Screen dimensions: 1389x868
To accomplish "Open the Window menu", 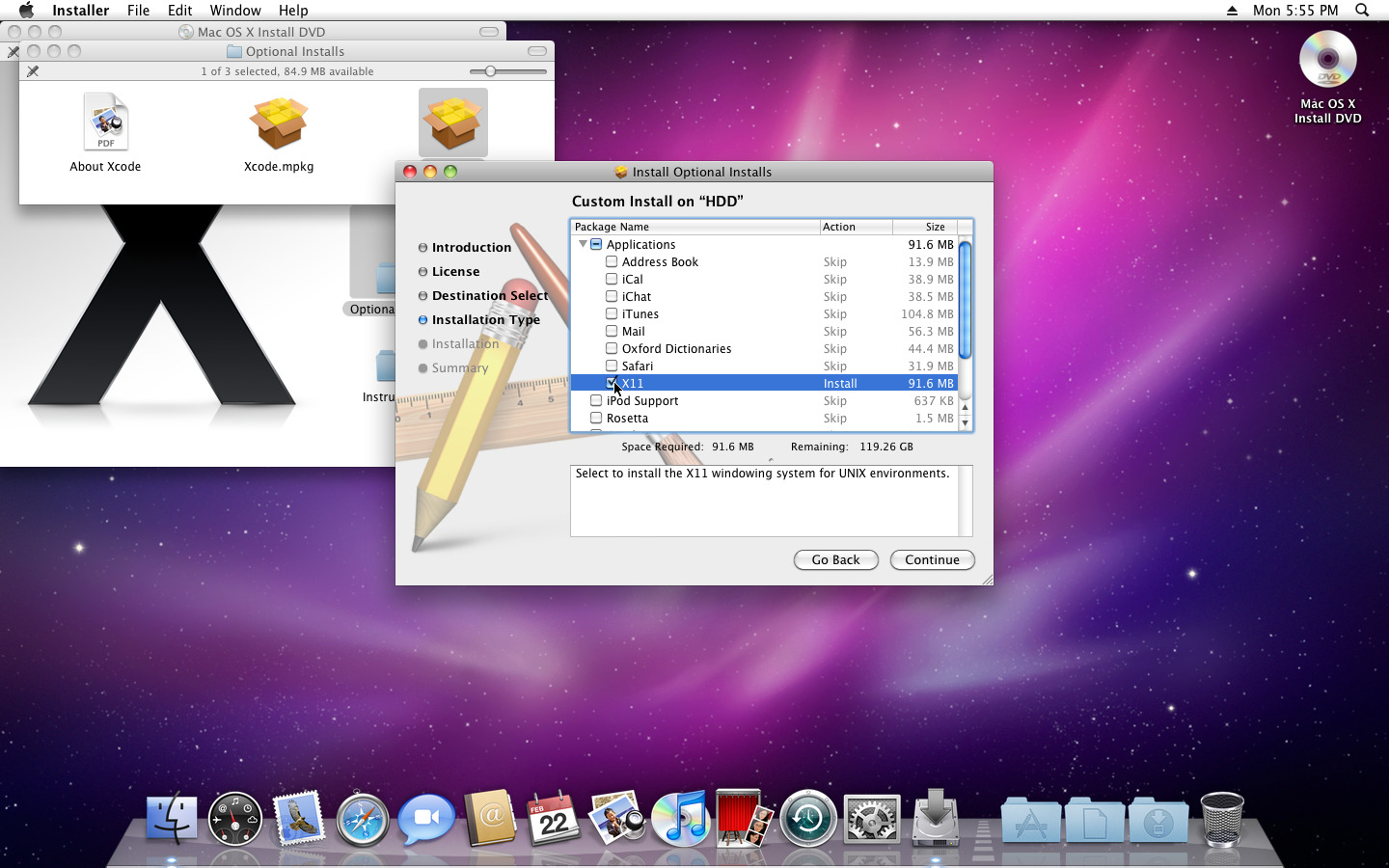I will click(235, 11).
